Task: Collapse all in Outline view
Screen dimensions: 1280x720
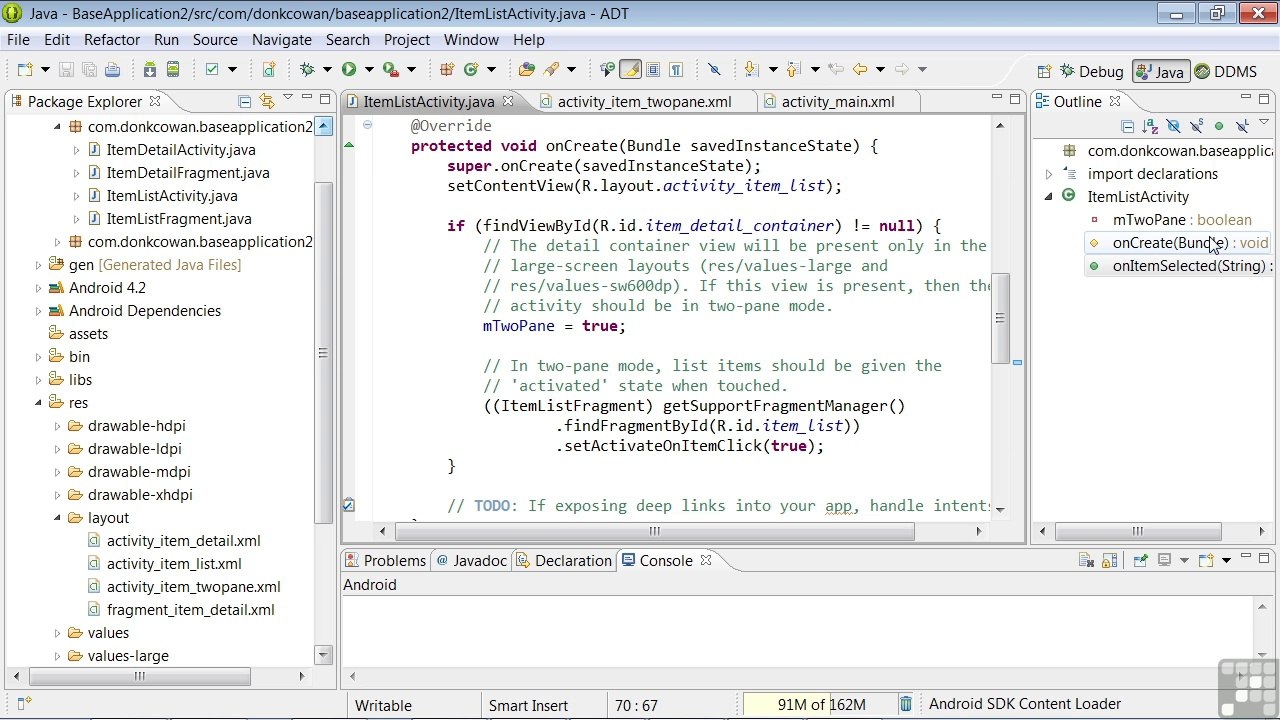Action: [x=1127, y=126]
